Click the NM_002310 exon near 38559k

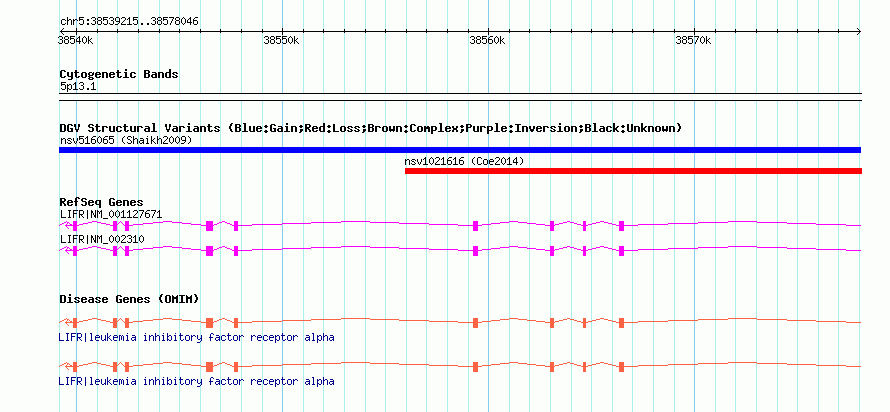click(x=476, y=251)
